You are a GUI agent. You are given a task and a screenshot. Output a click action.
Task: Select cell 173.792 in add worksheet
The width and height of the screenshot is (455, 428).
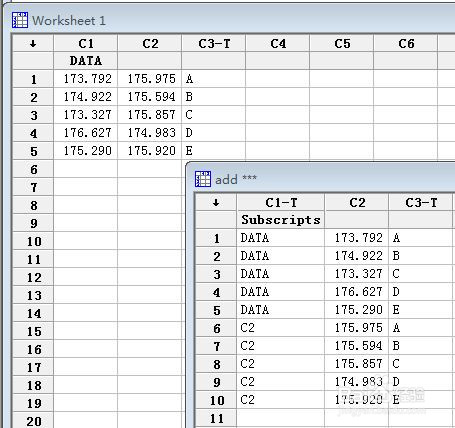click(357, 238)
